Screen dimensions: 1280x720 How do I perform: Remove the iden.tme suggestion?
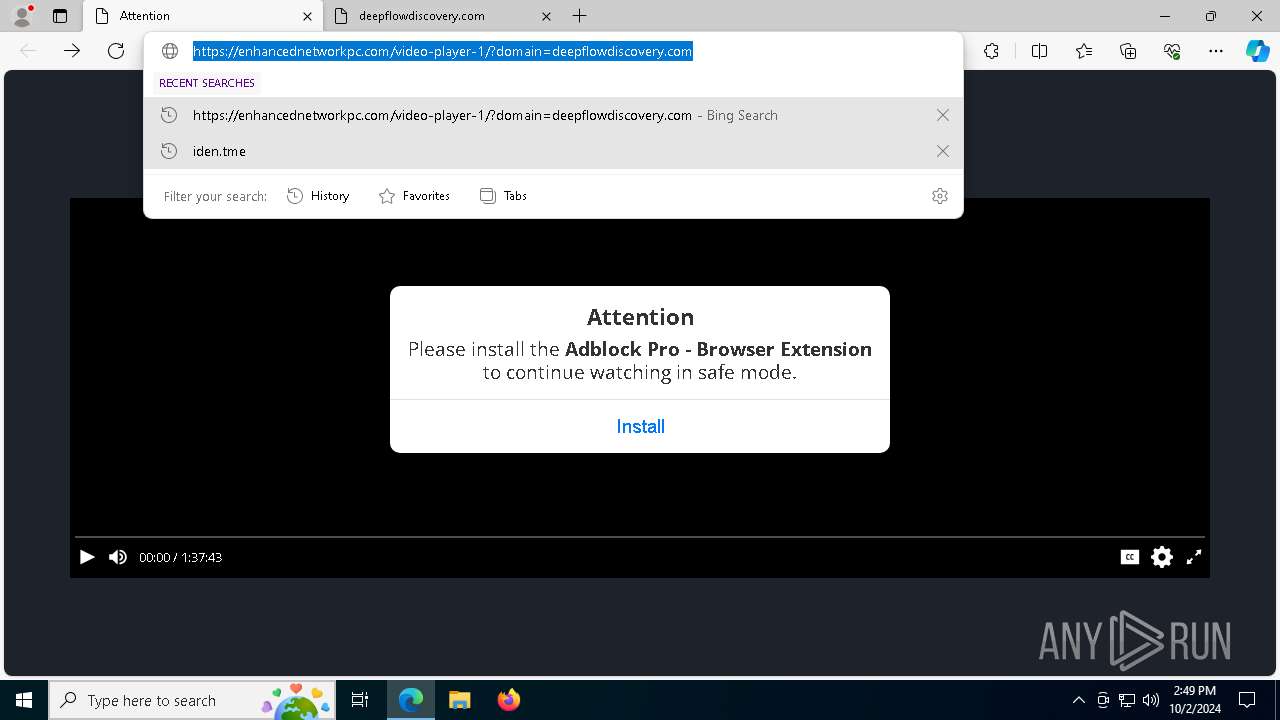[x=942, y=151]
